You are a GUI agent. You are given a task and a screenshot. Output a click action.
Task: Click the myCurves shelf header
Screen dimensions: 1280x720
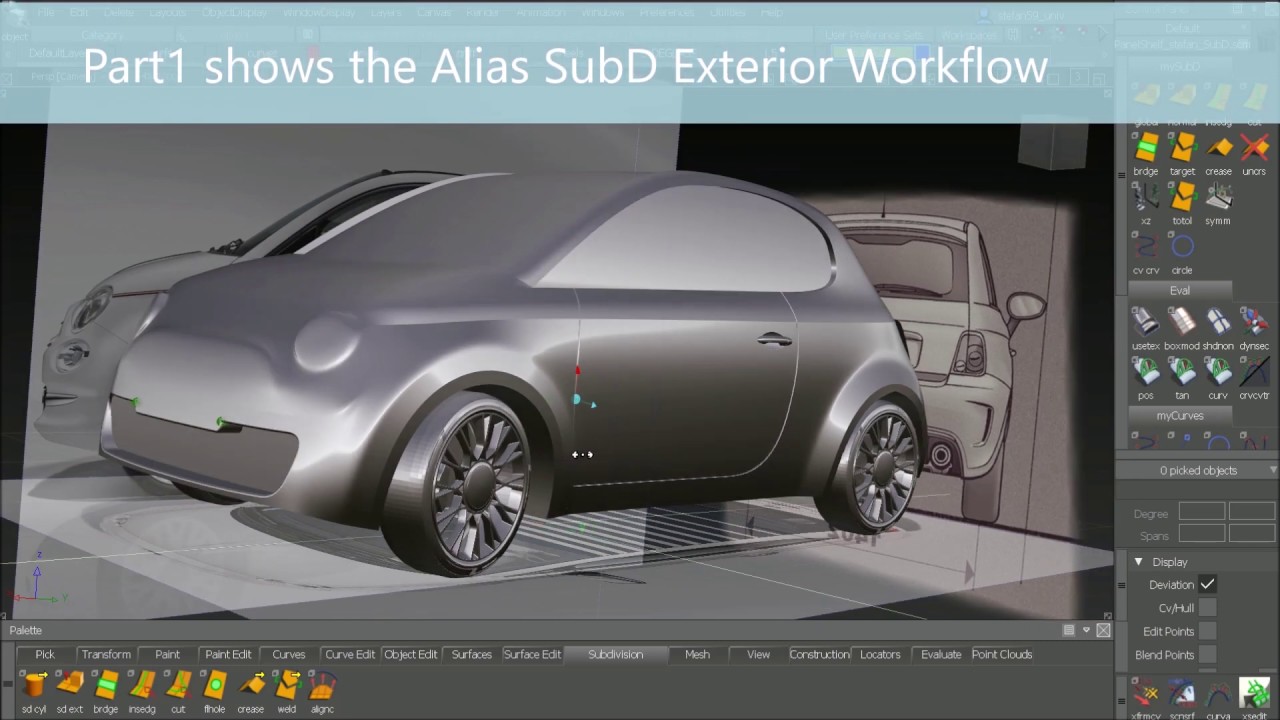(x=1180, y=415)
